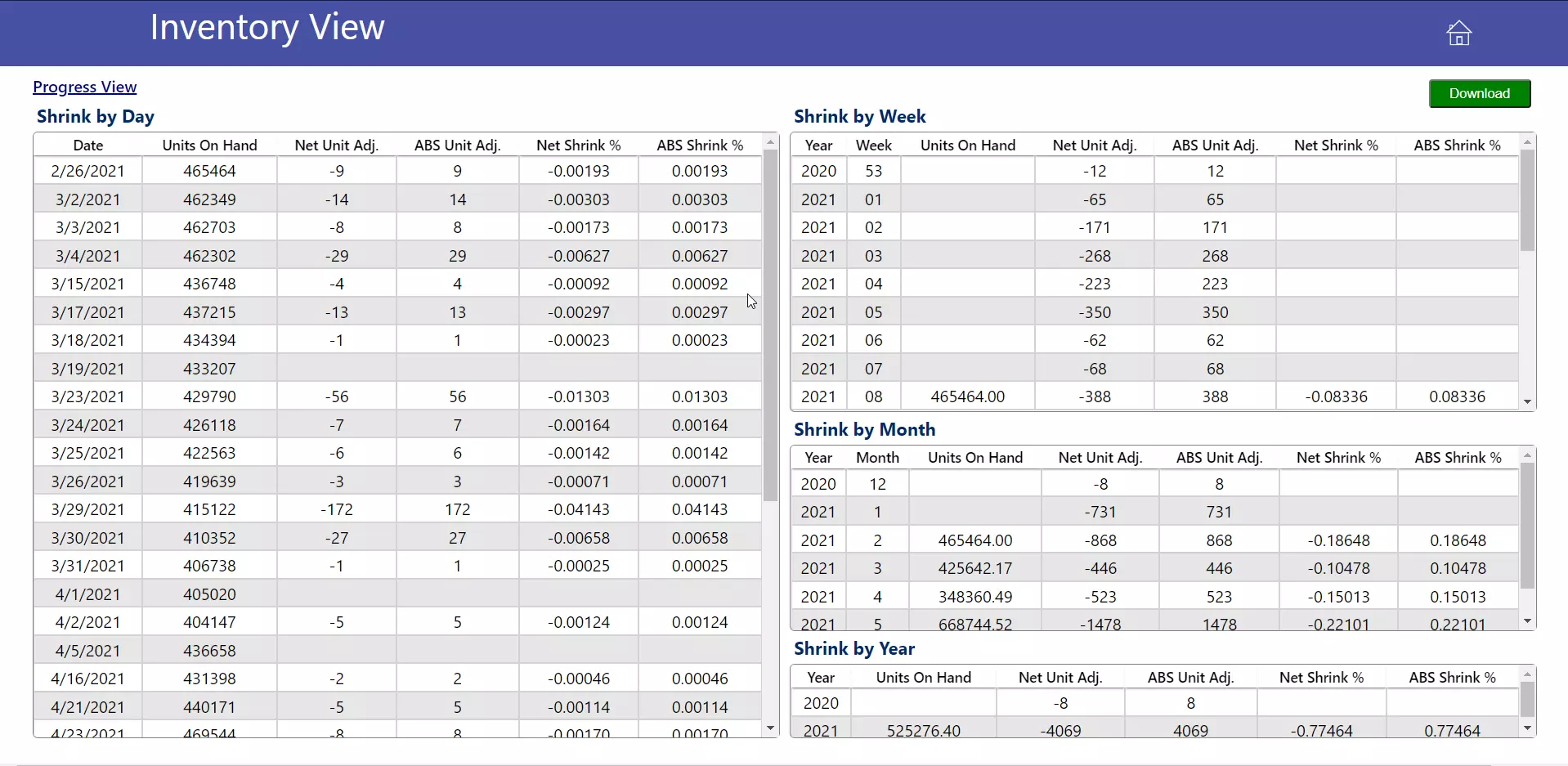1568x766 pixels.
Task: Click monthly ABS shrink value 0.15013
Action: coord(1458,597)
